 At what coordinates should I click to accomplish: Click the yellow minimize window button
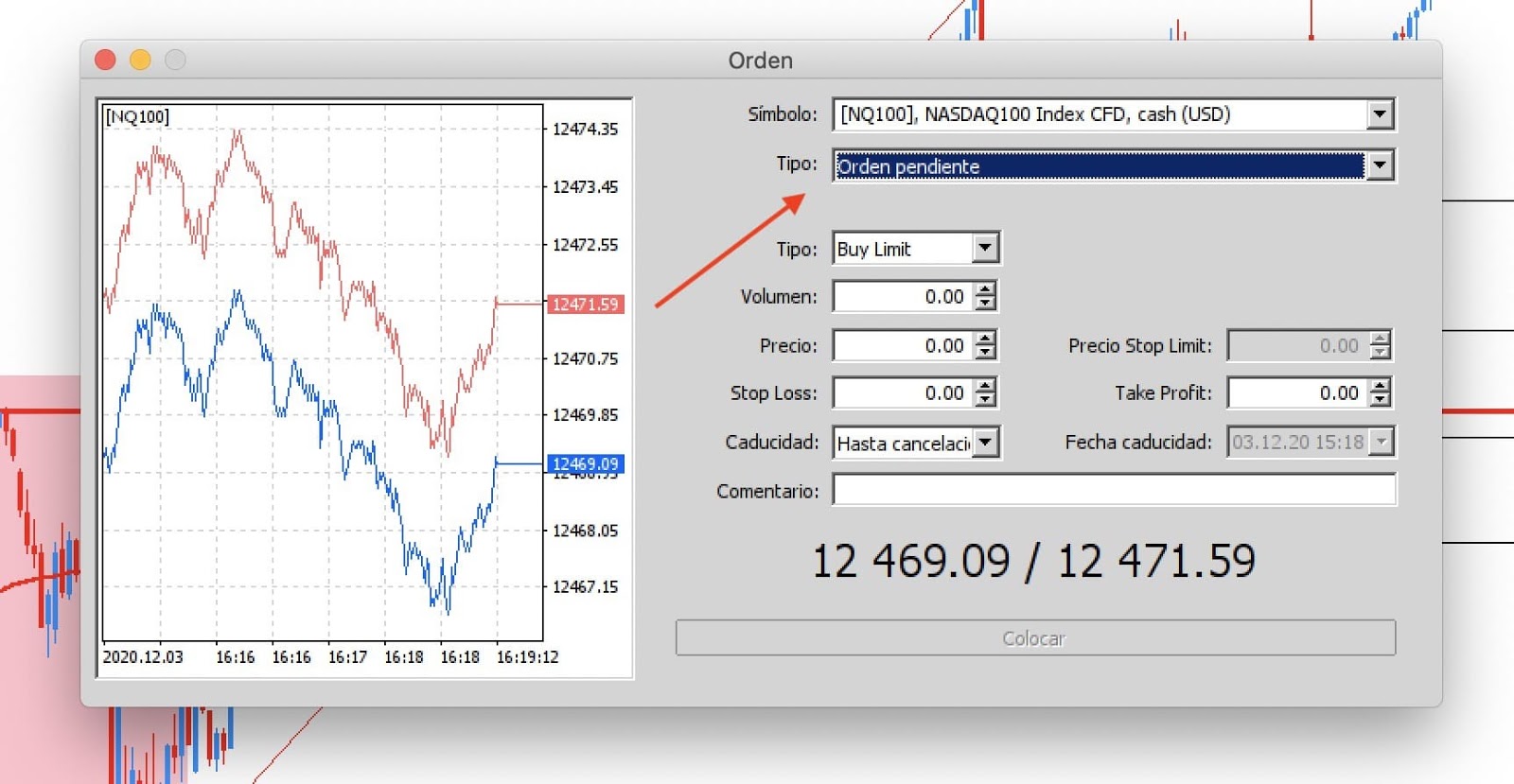(140, 60)
